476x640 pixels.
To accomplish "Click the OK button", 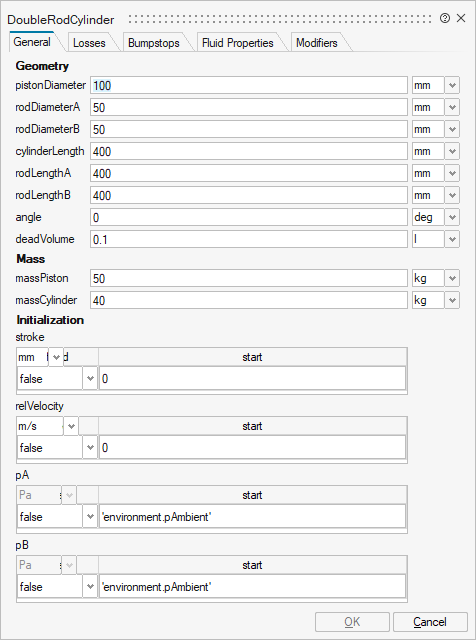I will (x=352, y=622).
